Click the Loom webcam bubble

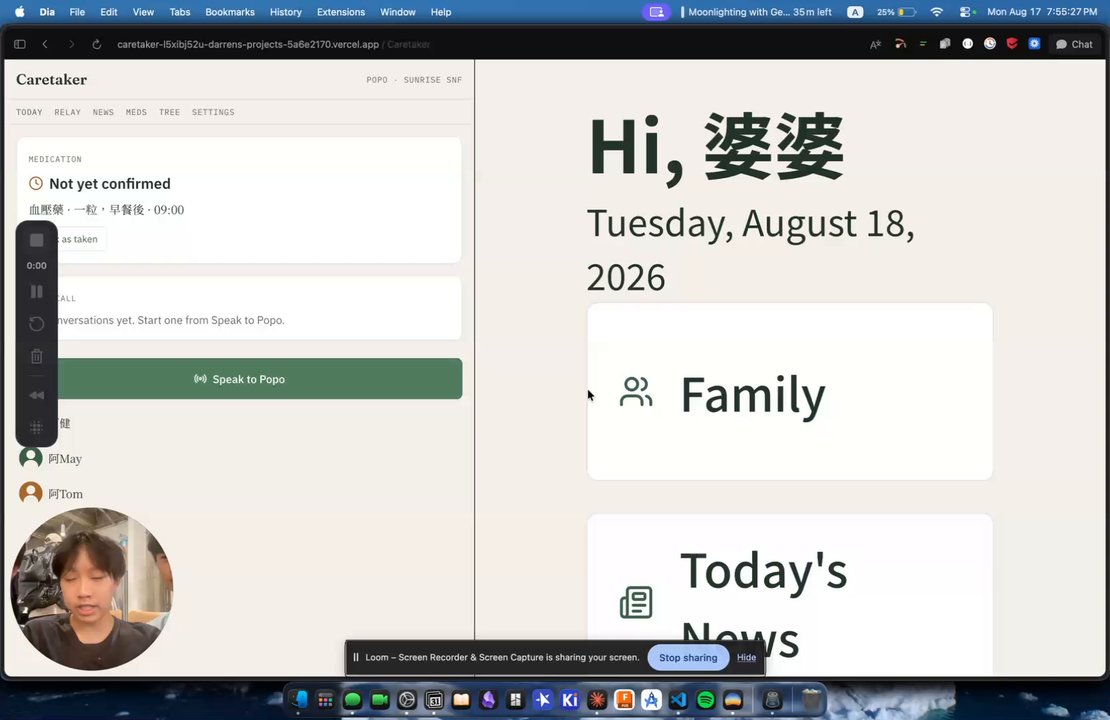(x=91, y=589)
